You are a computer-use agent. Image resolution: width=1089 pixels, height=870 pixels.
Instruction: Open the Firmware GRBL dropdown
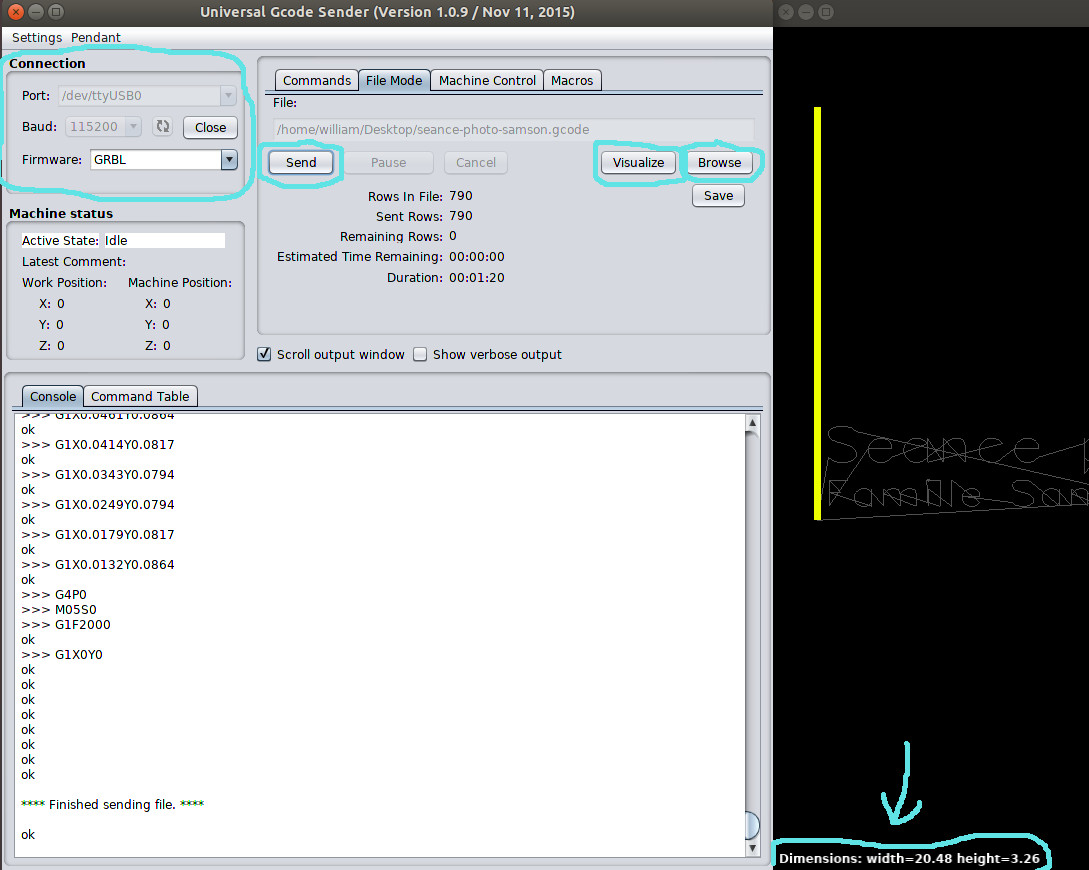(x=229, y=160)
